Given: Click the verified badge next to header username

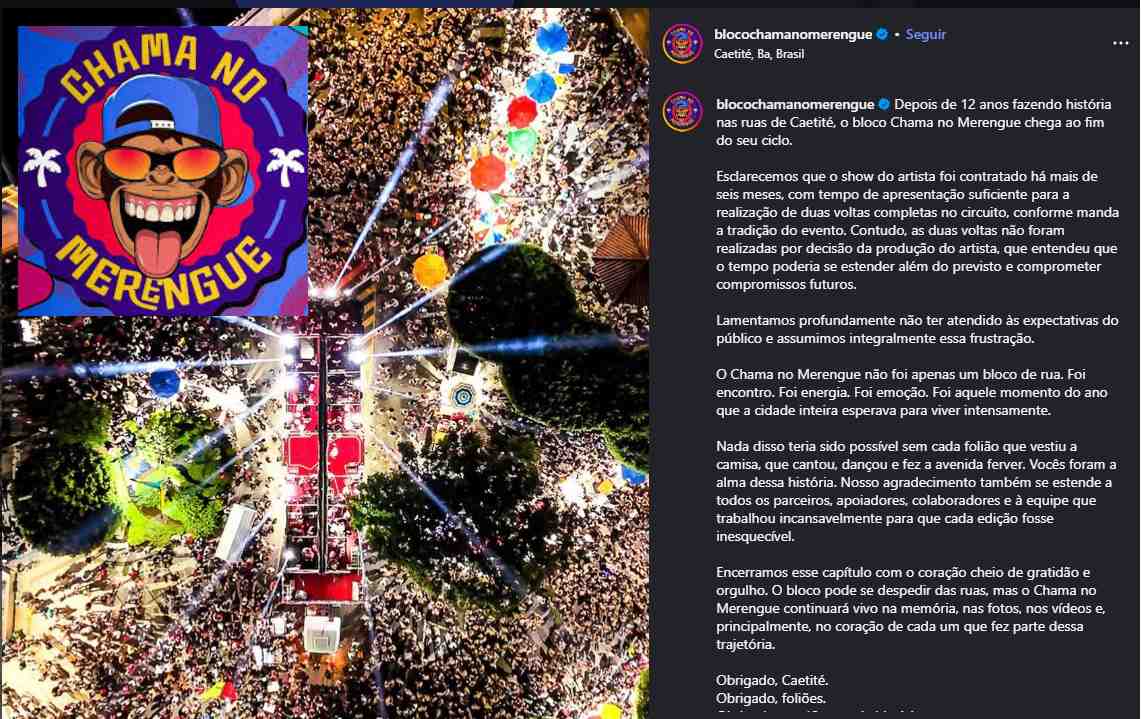Looking at the screenshot, I should point(882,34).
